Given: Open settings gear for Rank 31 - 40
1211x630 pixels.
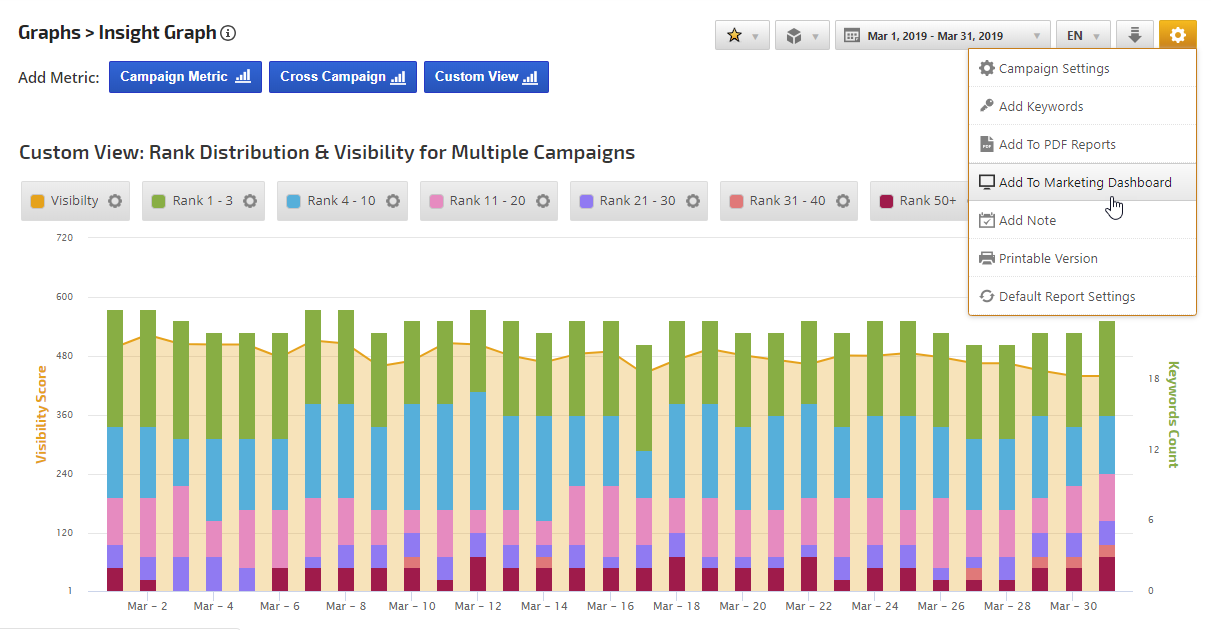Looking at the screenshot, I should pos(842,201).
